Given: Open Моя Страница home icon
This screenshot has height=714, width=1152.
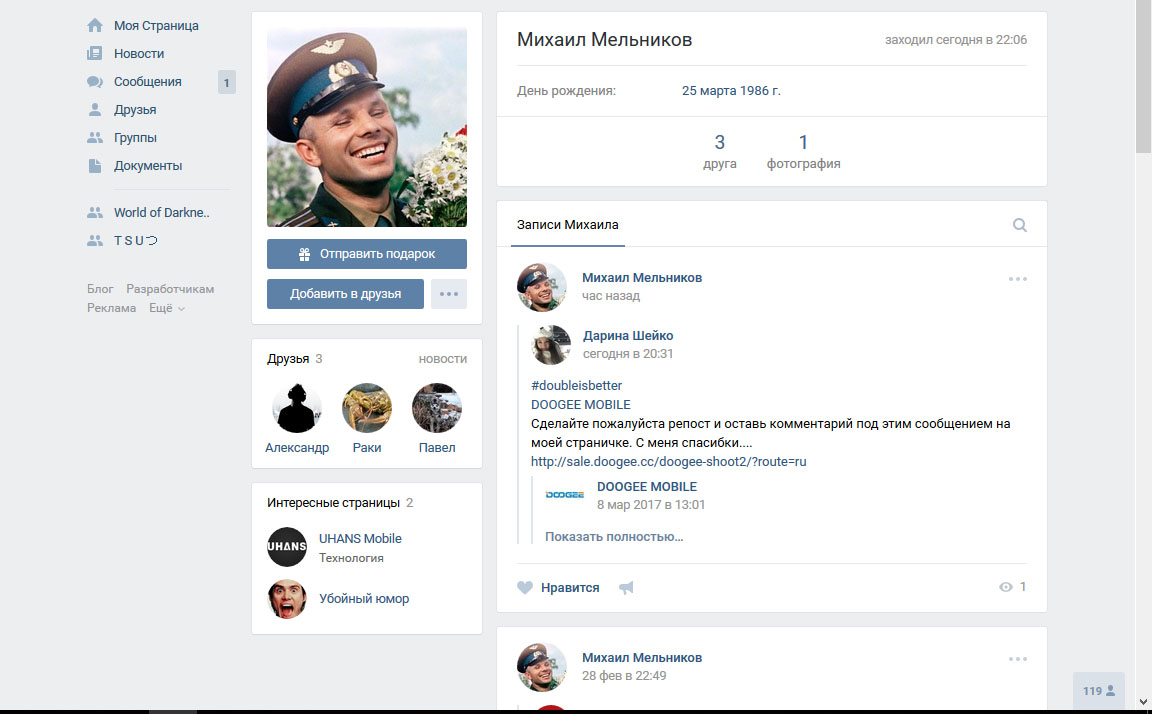Looking at the screenshot, I should pos(95,26).
